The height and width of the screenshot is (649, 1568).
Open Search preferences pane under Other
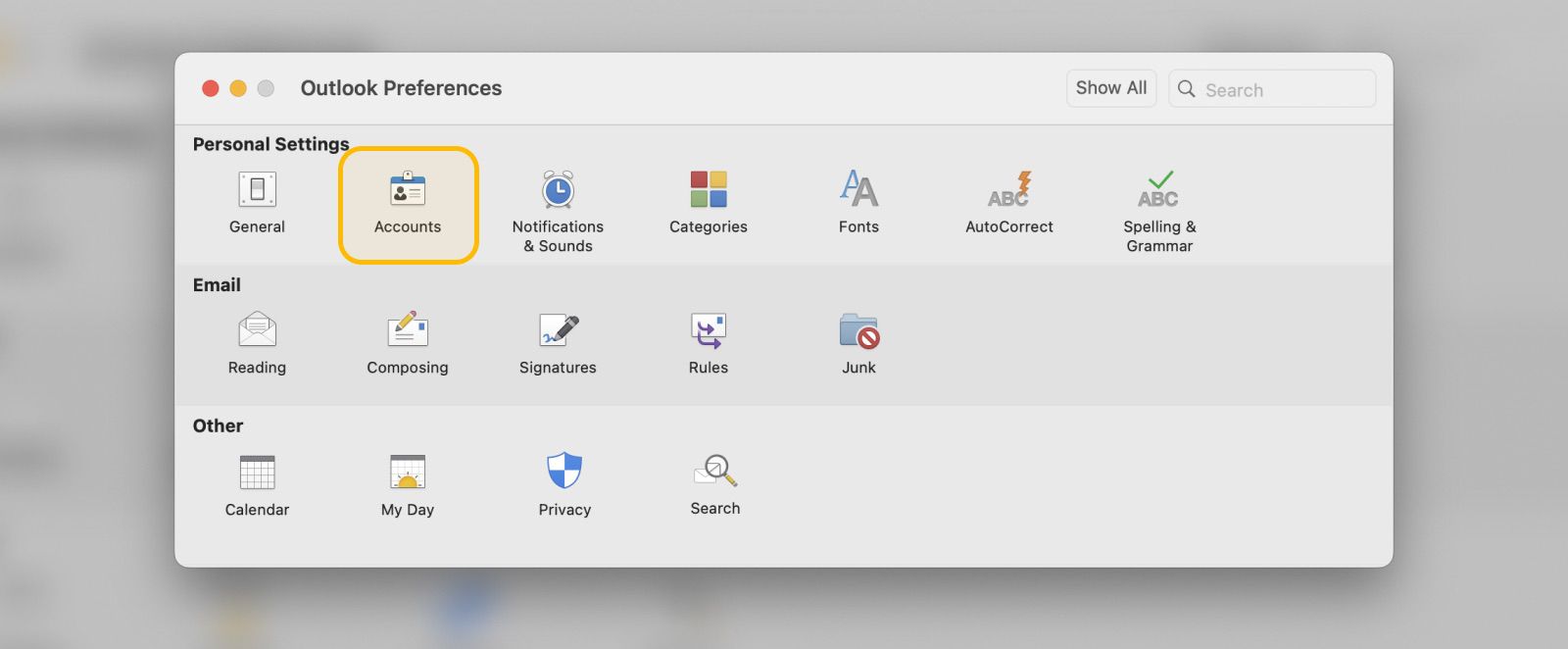pyautogui.click(x=715, y=485)
